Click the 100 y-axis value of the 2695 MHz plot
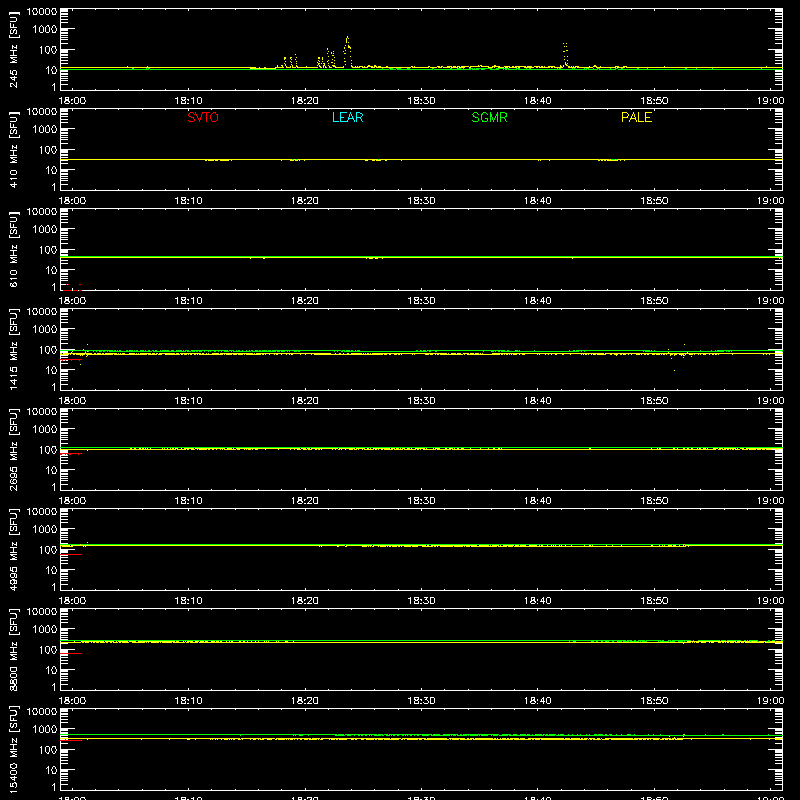 click(x=48, y=450)
